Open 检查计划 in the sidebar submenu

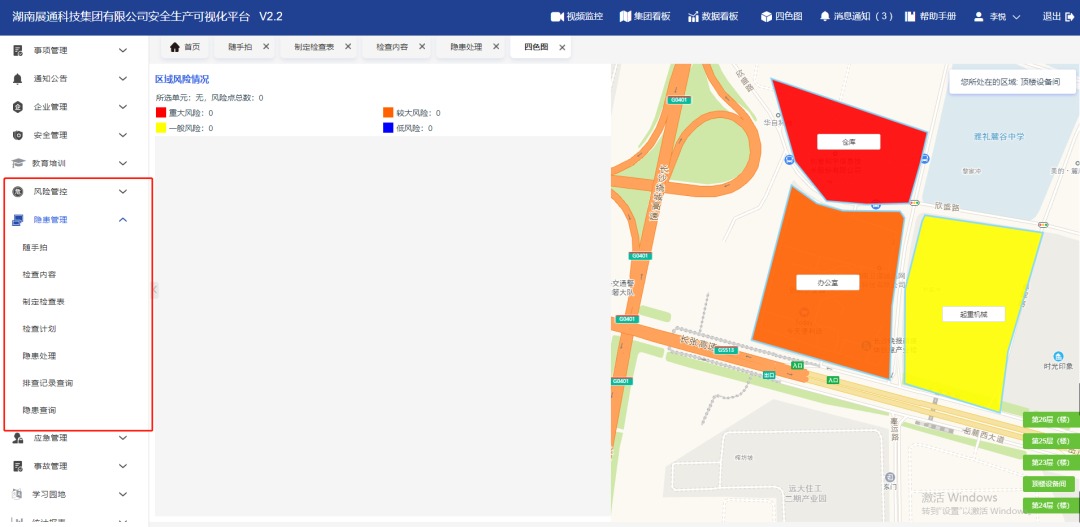pyautogui.click(x=39, y=329)
